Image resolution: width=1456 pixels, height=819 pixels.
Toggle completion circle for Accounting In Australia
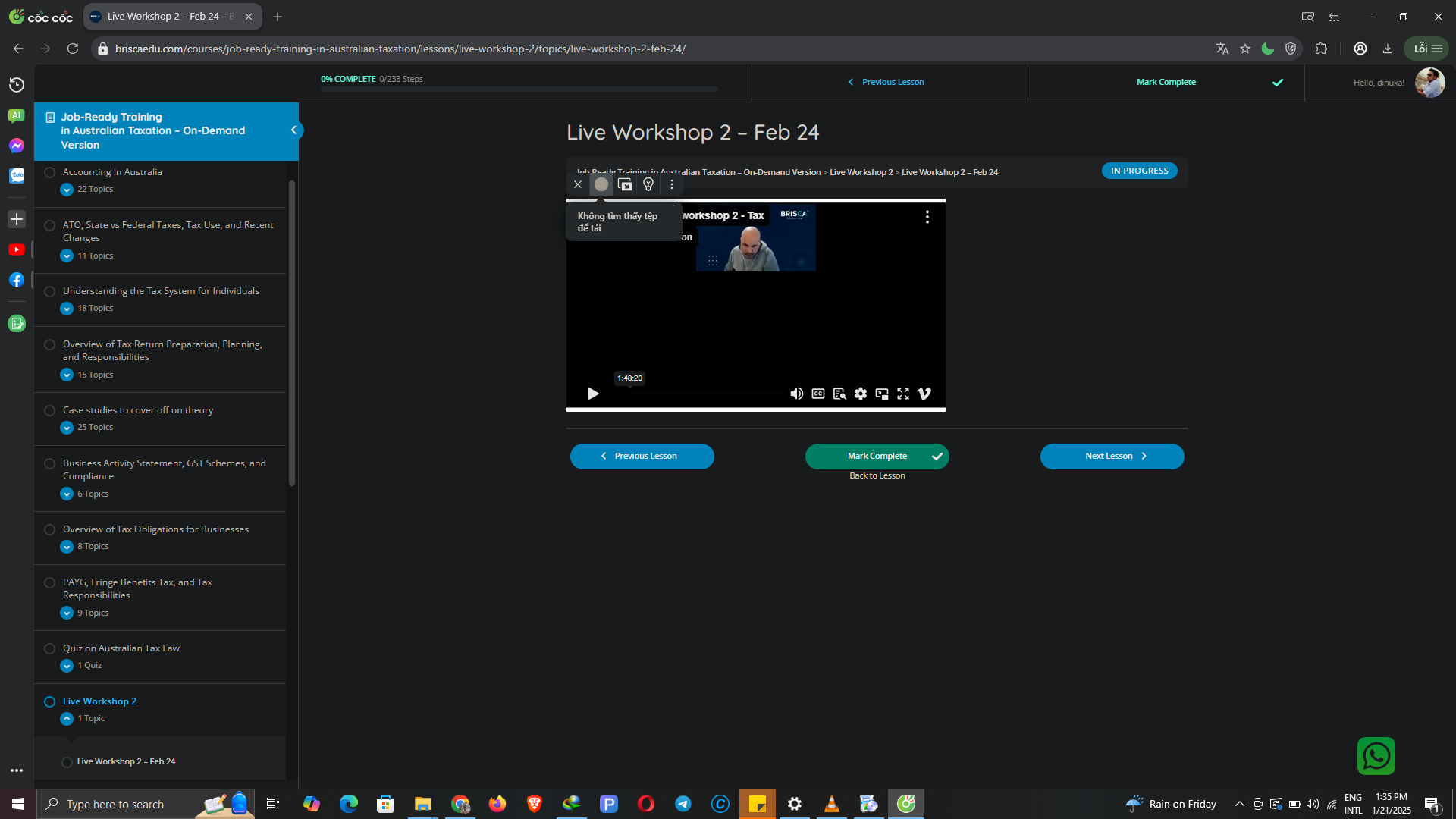pos(49,172)
